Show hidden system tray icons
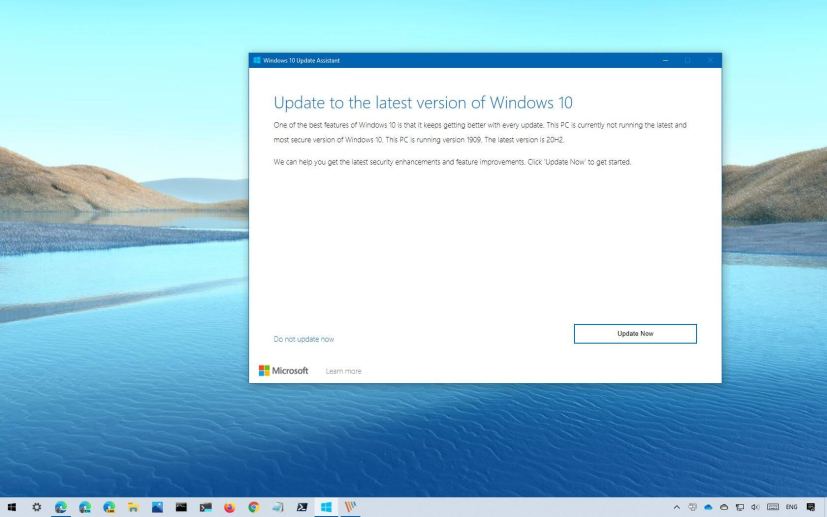The width and height of the screenshot is (827, 517). pyautogui.click(x=677, y=507)
